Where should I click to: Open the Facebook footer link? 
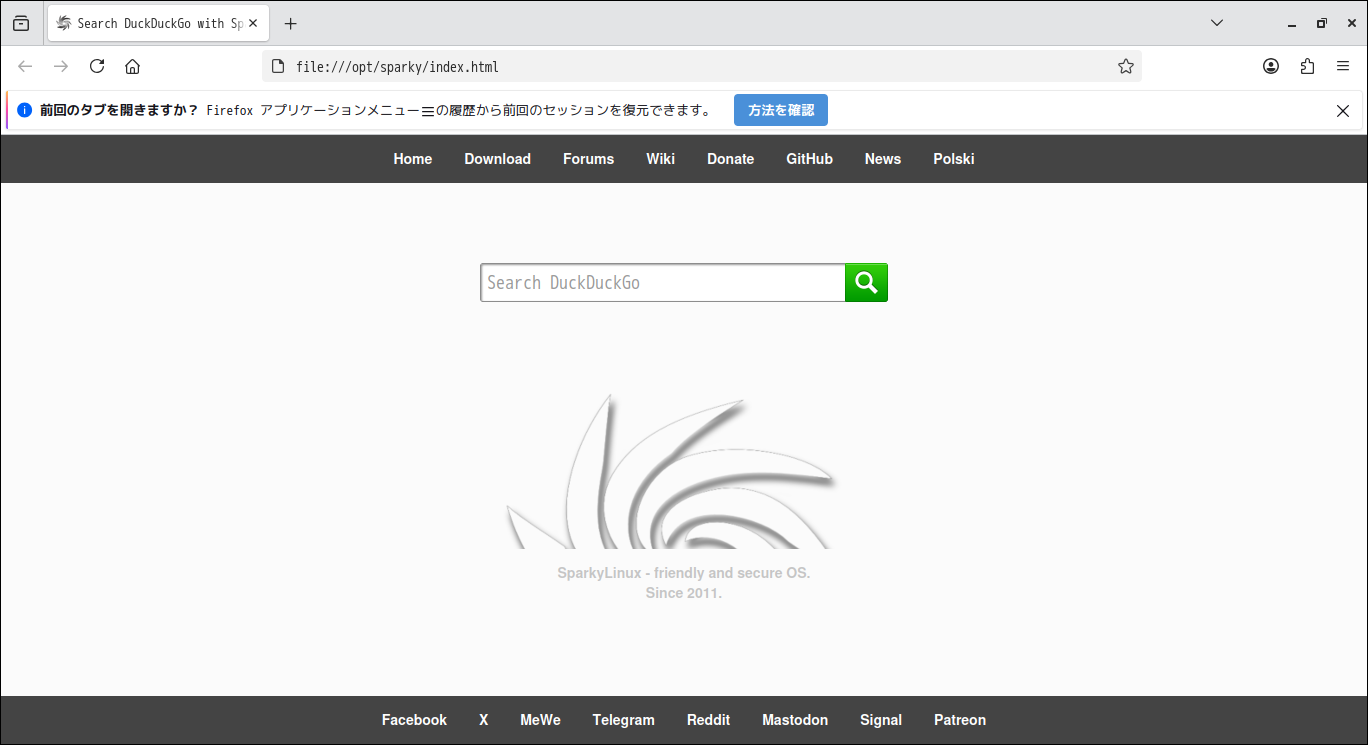coord(415,720)
